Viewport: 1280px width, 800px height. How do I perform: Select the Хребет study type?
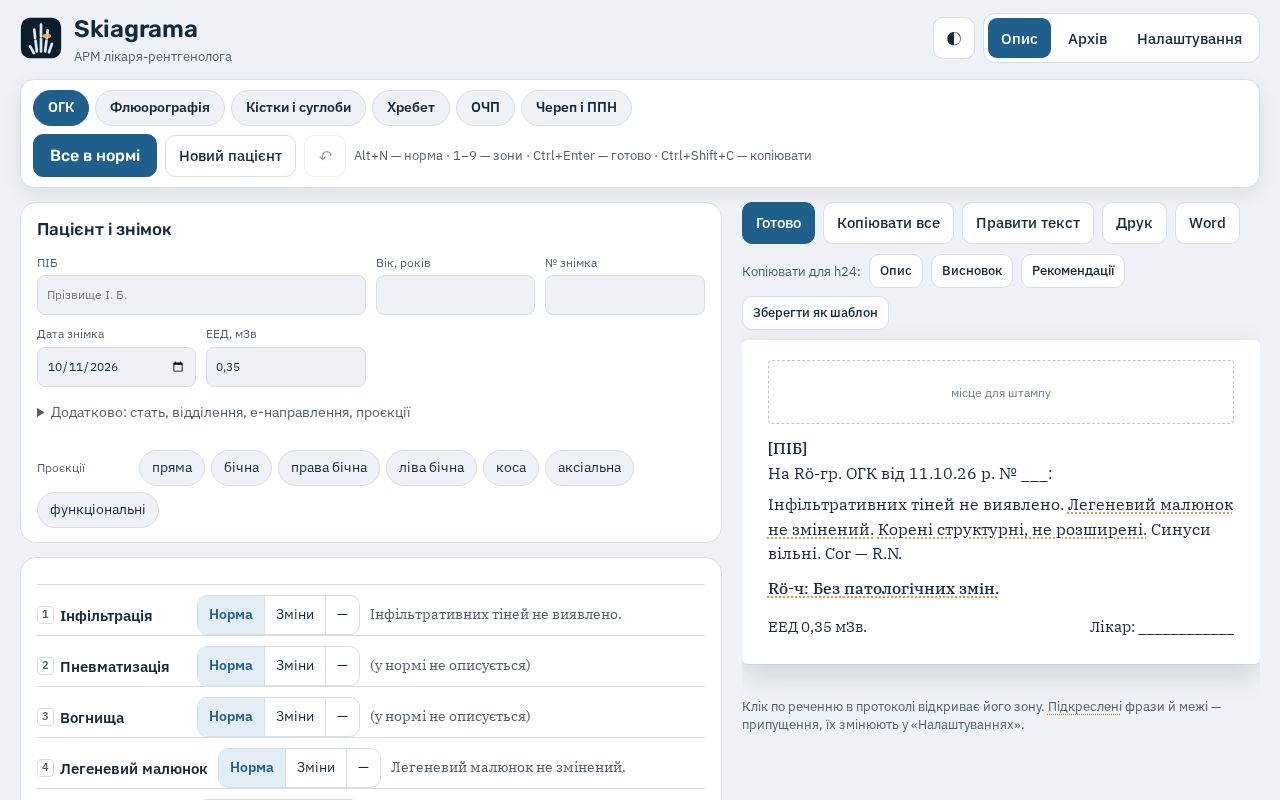[411, 108]
